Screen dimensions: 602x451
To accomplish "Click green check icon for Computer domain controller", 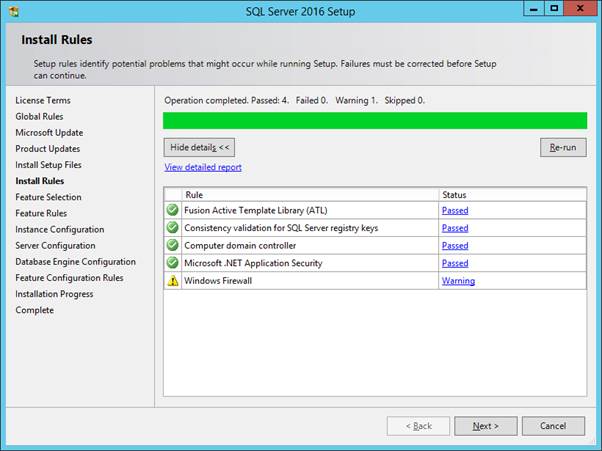I will tap(173, 245).
